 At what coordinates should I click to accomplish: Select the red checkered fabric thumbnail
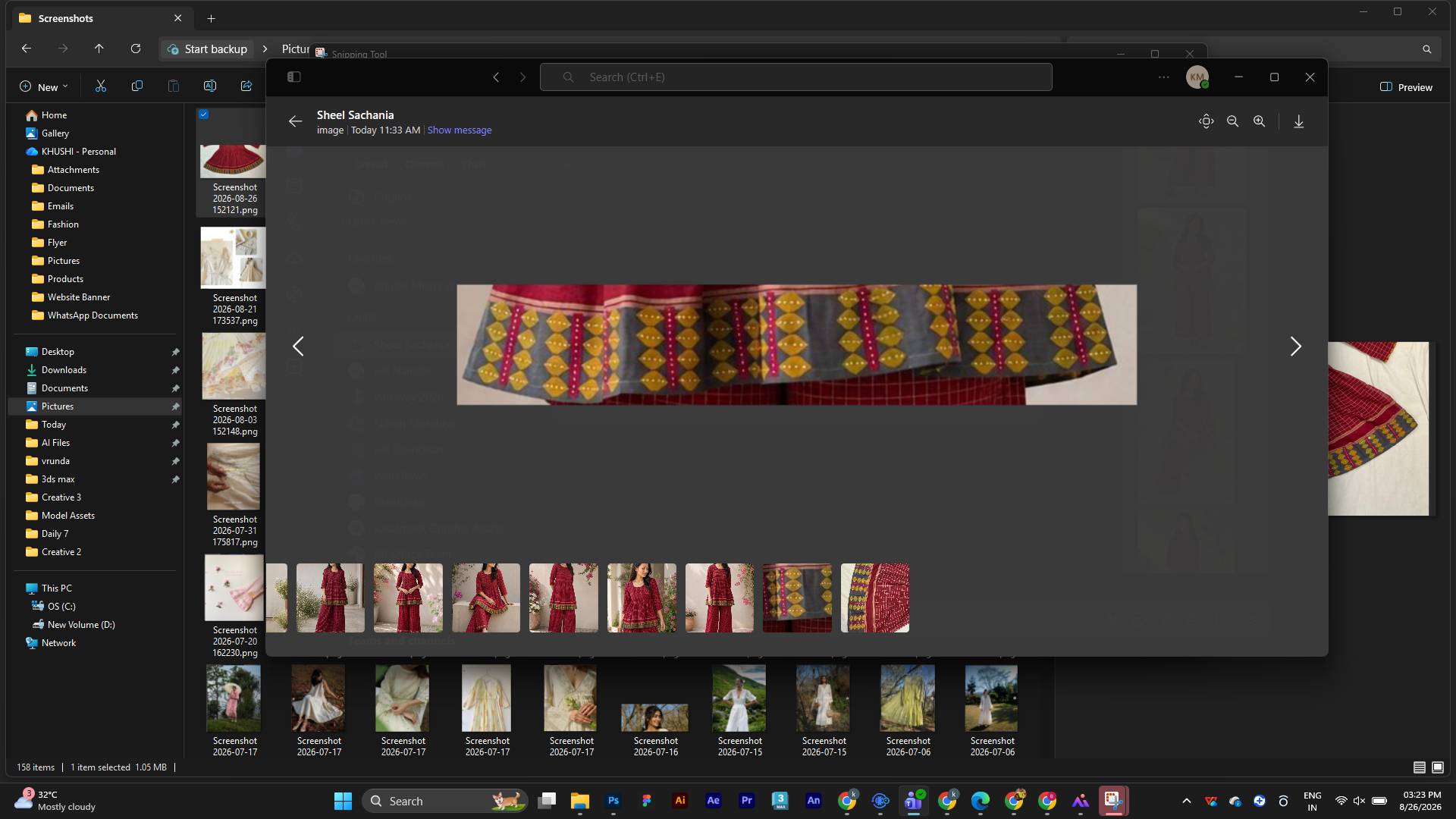(x=874, y=598)
